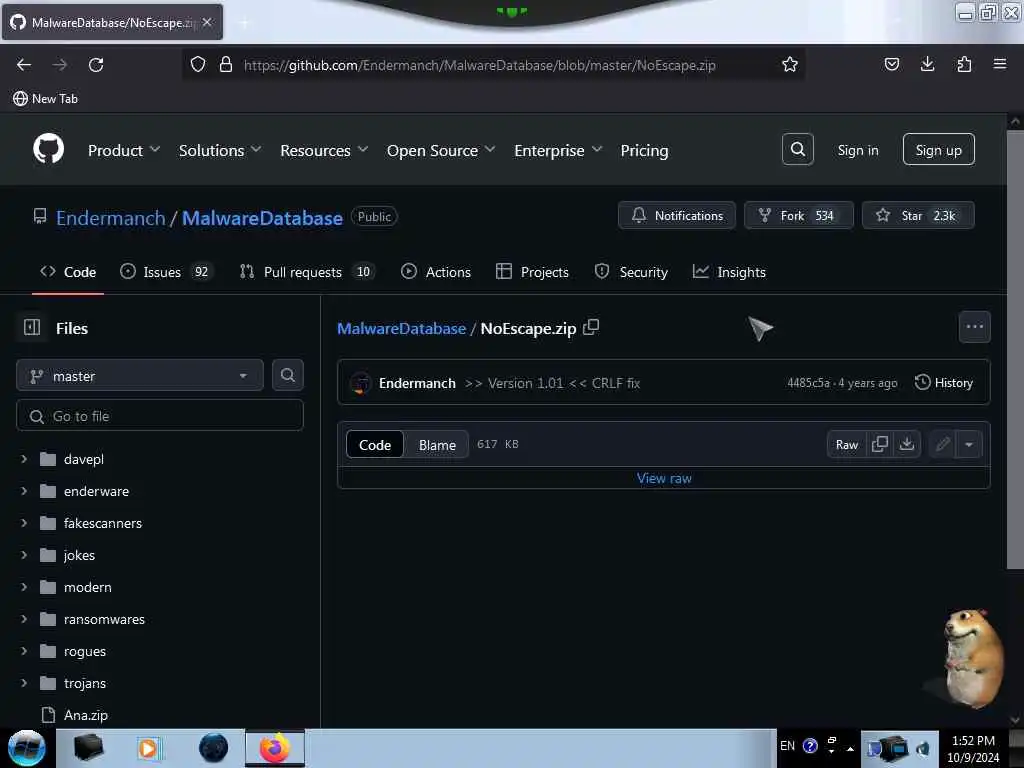
Task: Click the pencil edit file icon
Action: tap(942, 445)
